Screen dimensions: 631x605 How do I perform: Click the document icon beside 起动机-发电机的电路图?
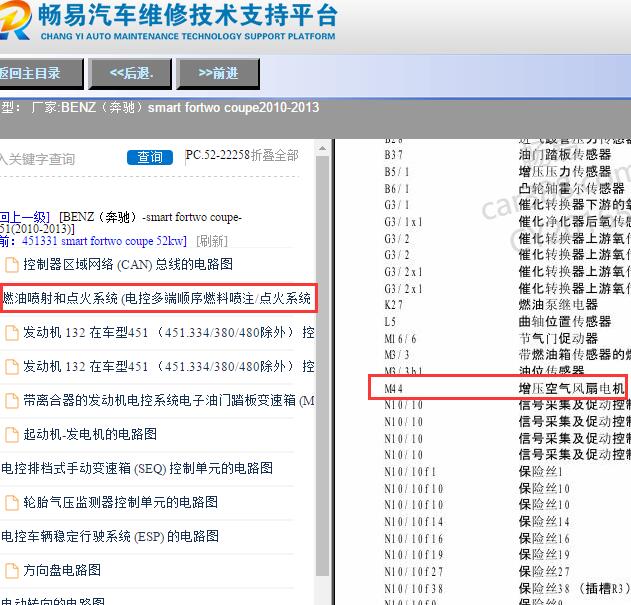tap(11, 435)
